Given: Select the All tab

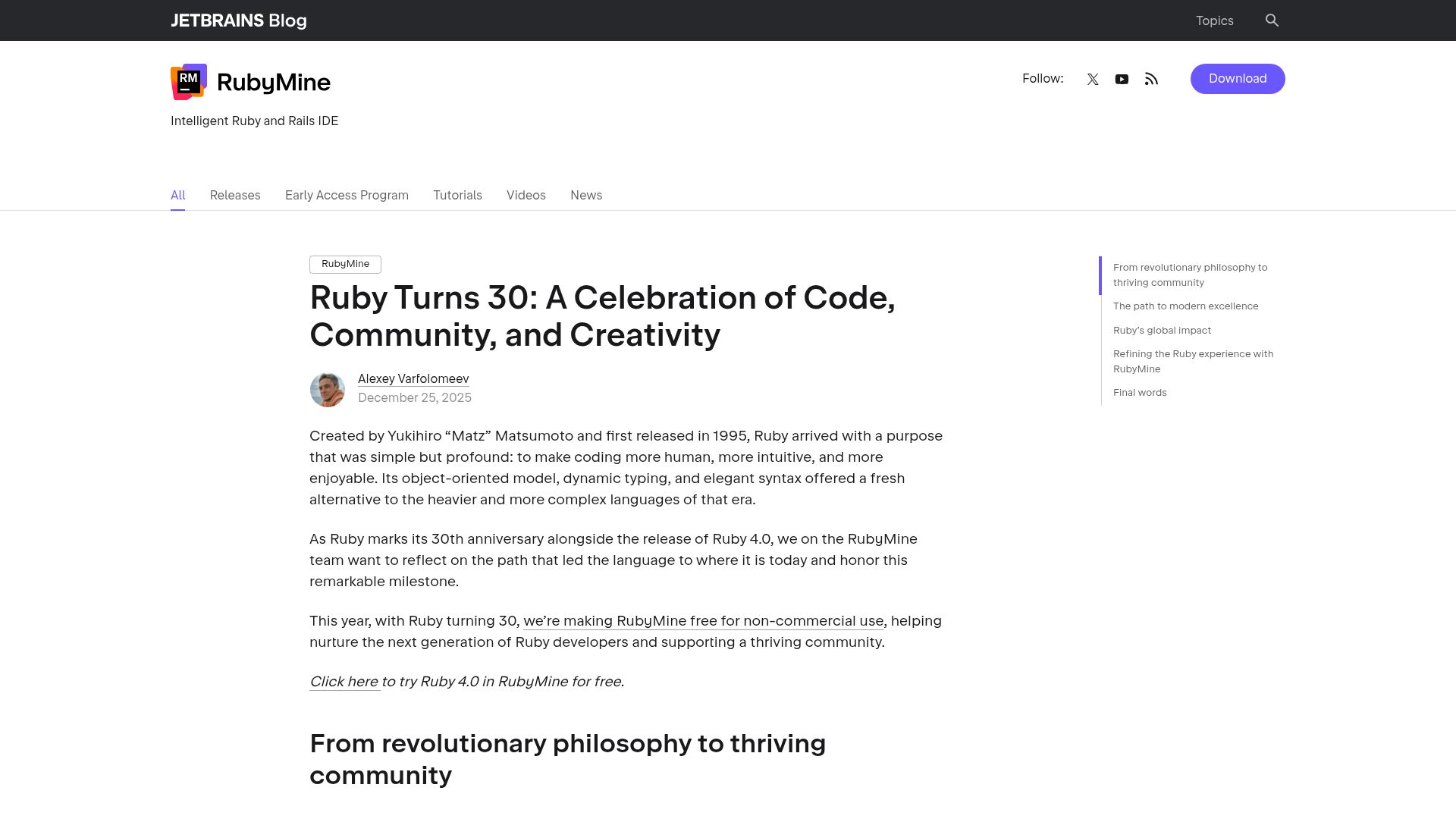Looking at the screenshot, I should [178, 195].
